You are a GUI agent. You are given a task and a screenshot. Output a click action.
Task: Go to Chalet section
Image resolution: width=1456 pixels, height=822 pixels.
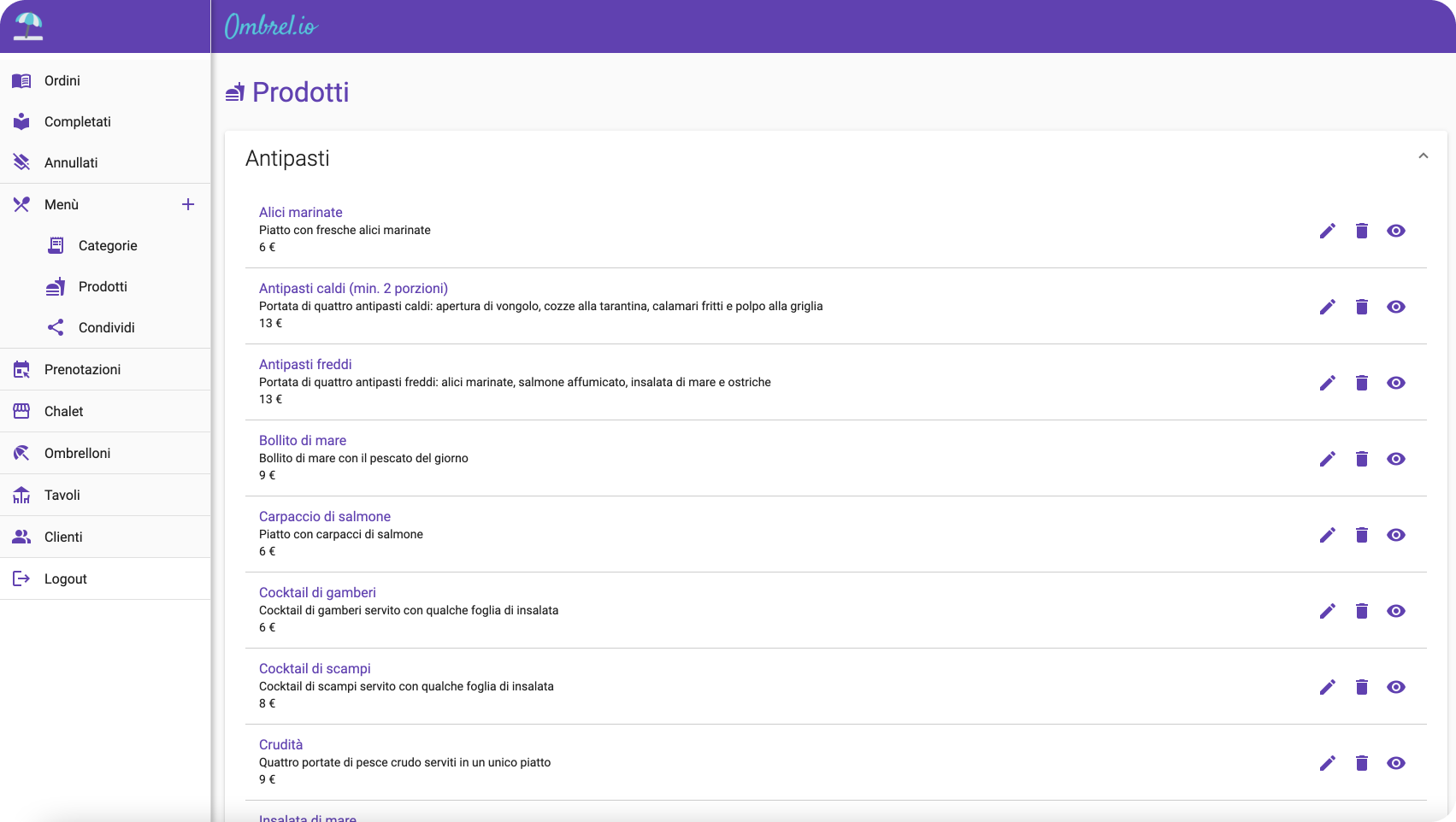click(x=105, y=411)
